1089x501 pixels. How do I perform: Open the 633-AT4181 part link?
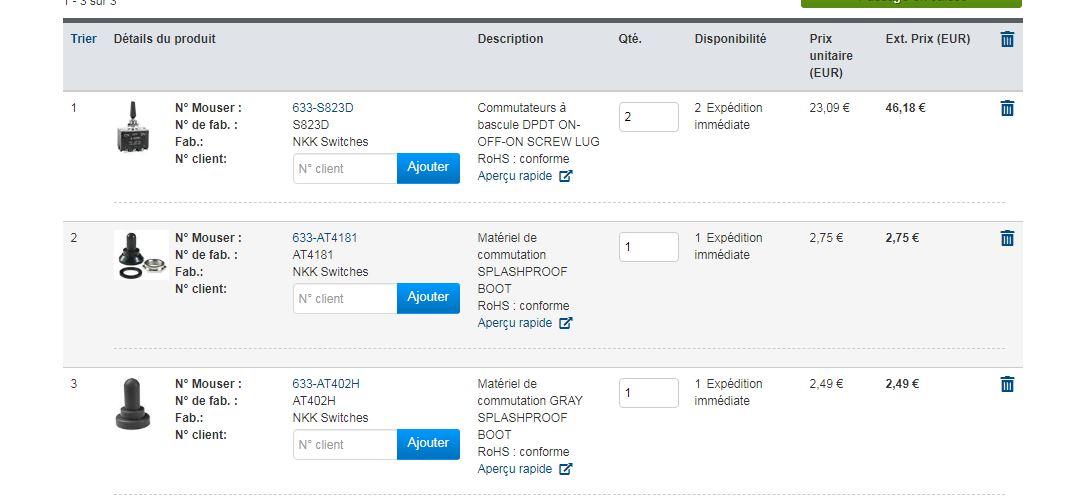pyautogui.click(x=325, y=238)
